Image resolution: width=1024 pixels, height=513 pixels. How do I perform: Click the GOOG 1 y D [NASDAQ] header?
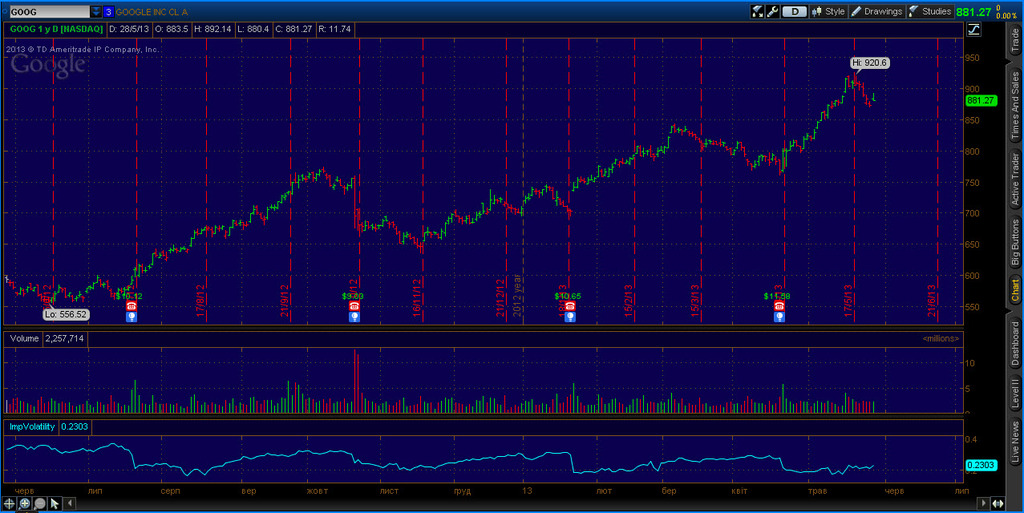57,29
